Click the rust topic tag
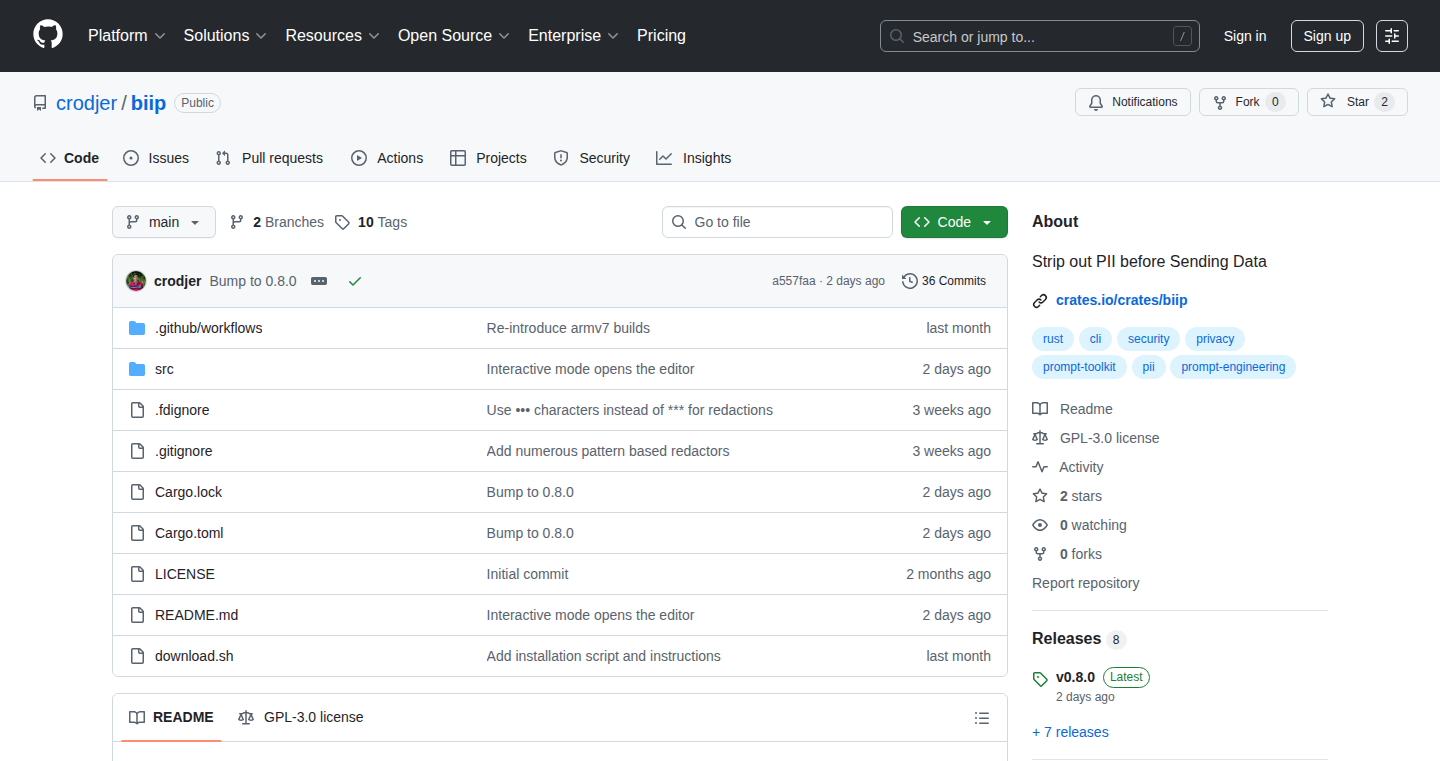The image size is (1440, 761). point(1053,339)
